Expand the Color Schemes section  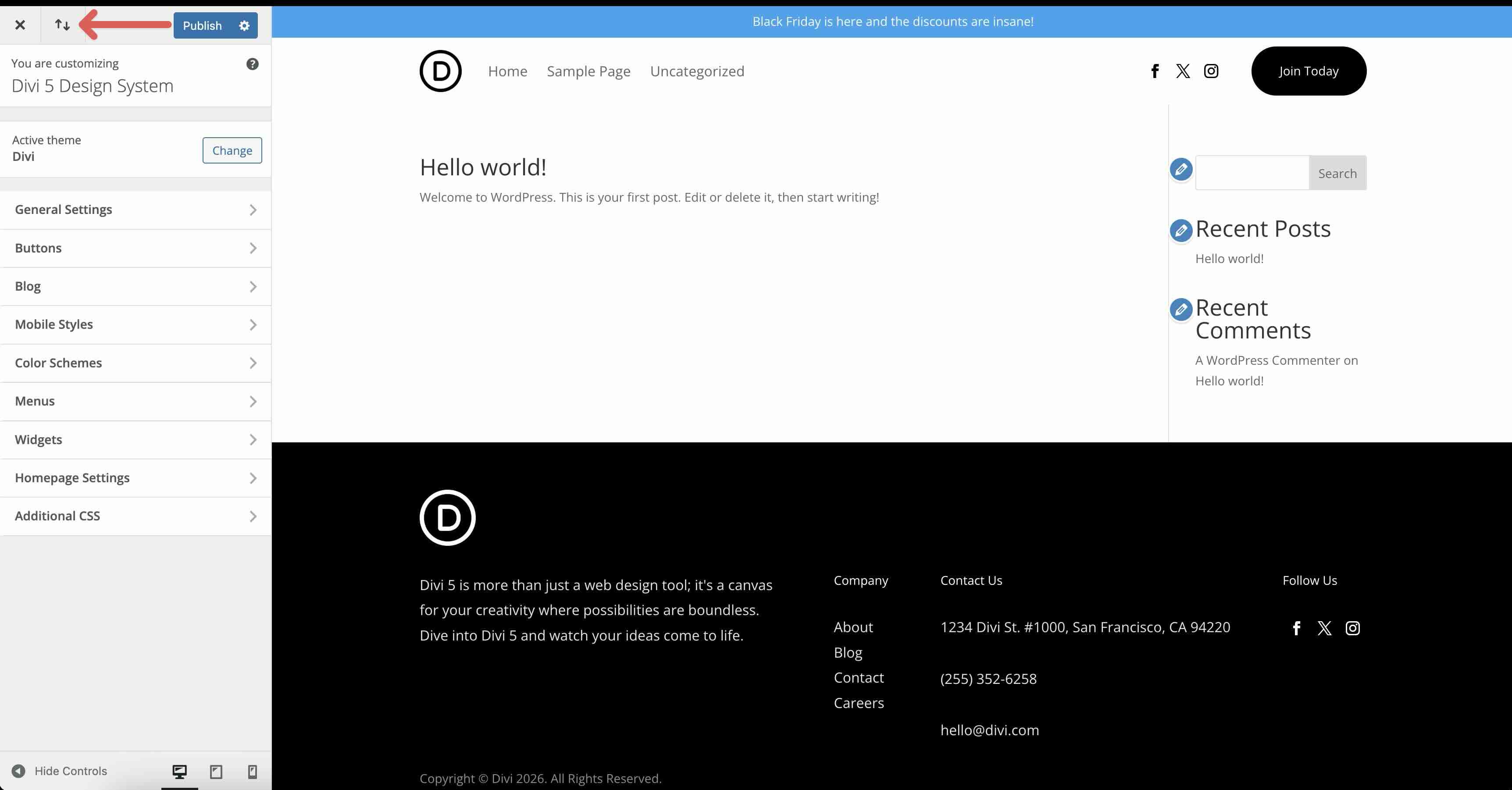[x=135, y=363]
